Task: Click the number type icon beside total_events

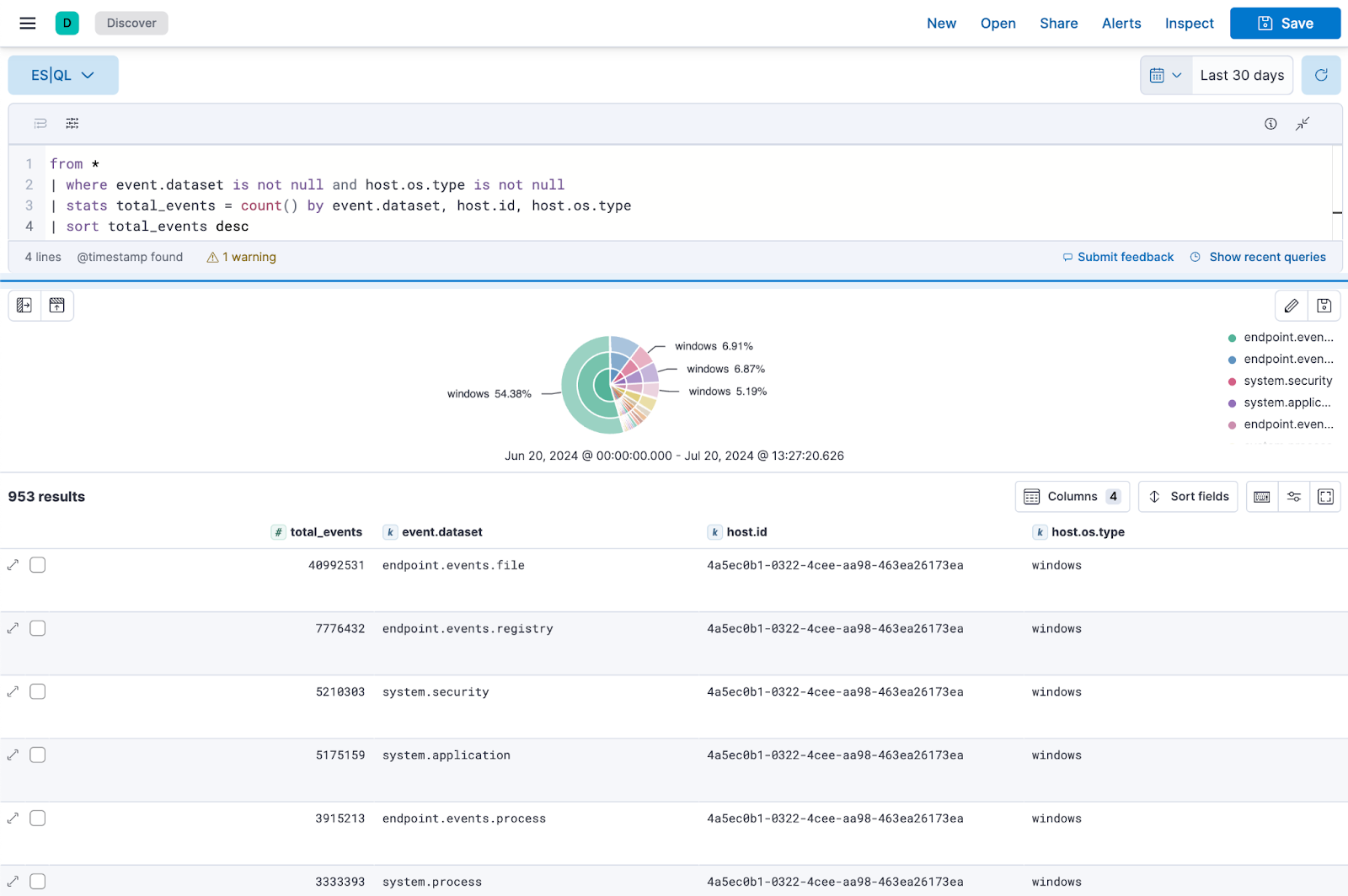Action: click(278, 532)
